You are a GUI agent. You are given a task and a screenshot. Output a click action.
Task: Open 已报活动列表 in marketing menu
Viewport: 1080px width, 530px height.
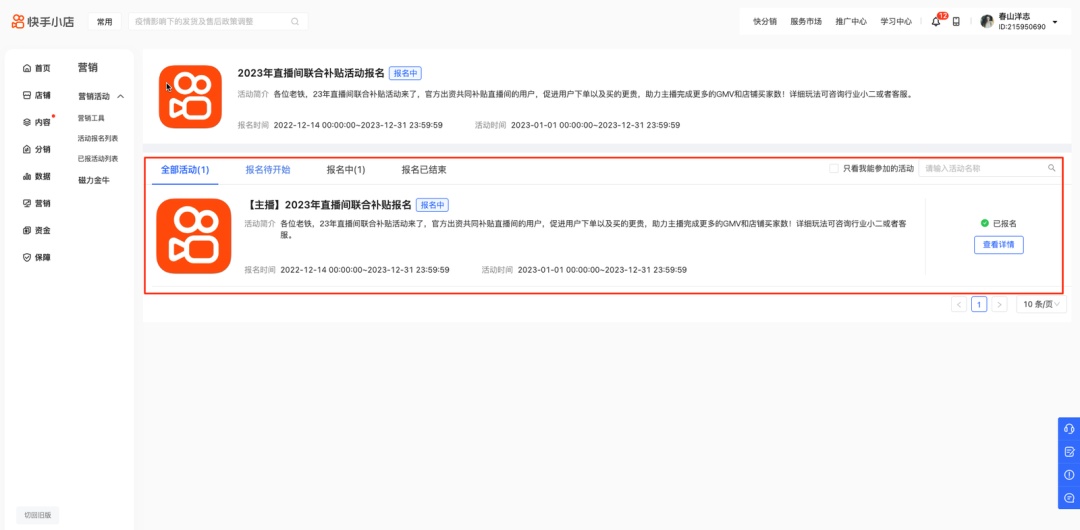click(98, 158)
